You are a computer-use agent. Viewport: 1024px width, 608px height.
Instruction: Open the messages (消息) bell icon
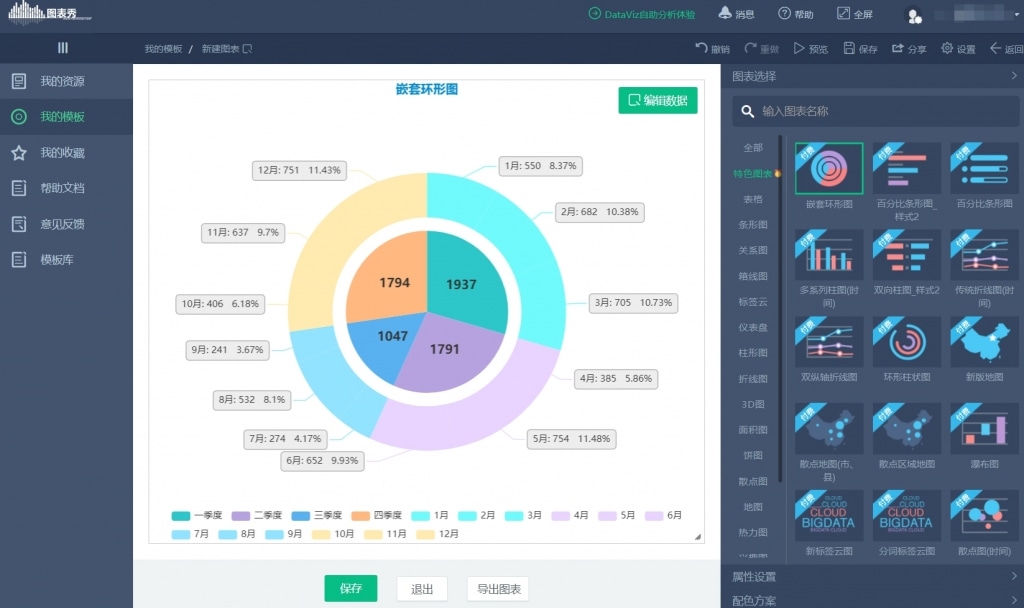725,14
